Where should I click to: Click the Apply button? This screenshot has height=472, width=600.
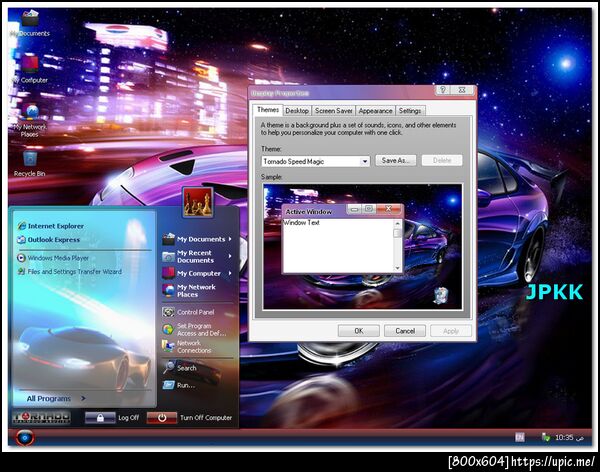(451, 331)
